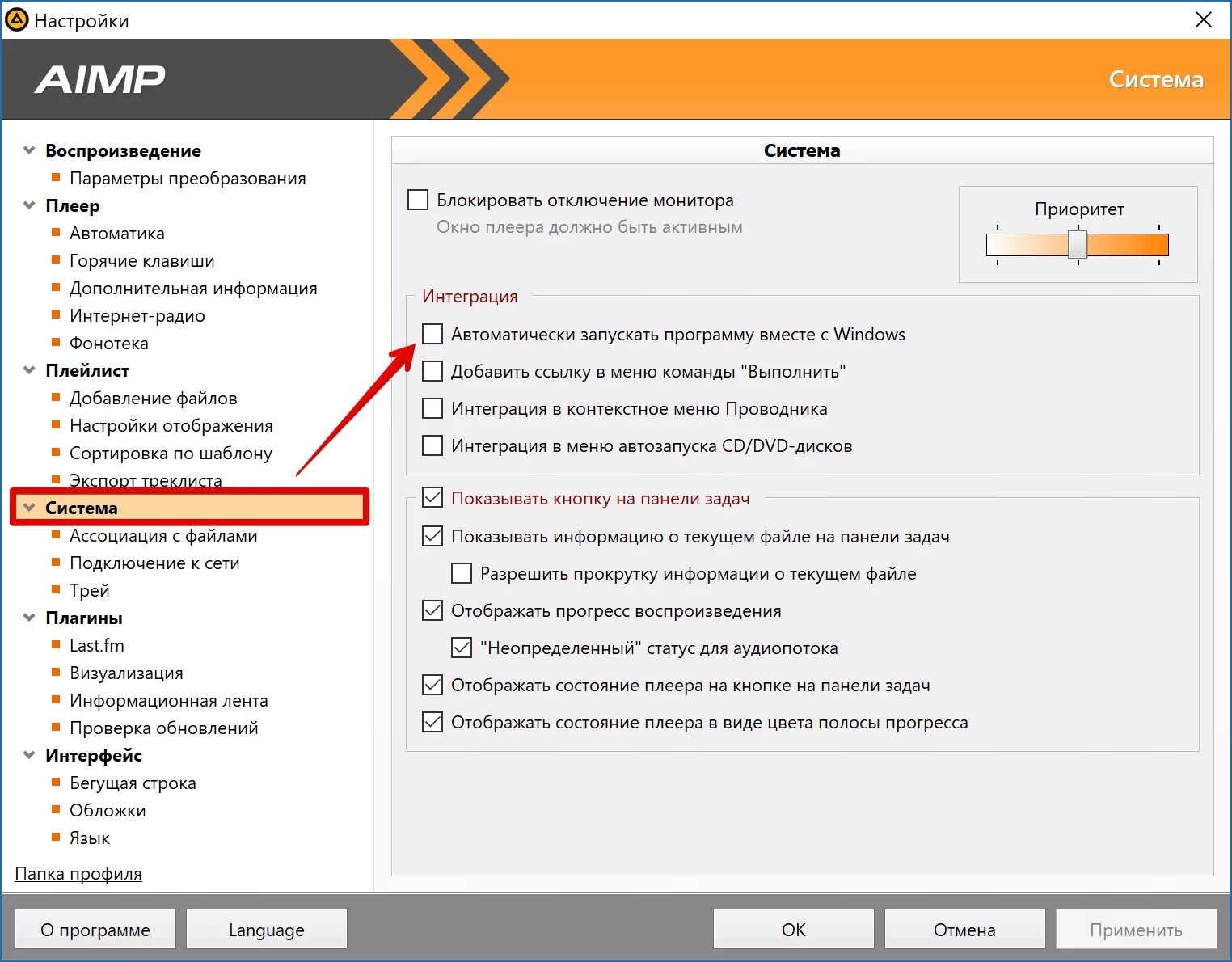This screenshot has width=1232, height=962.
Task: Click the Применить button
Action: coord(1136,929)
